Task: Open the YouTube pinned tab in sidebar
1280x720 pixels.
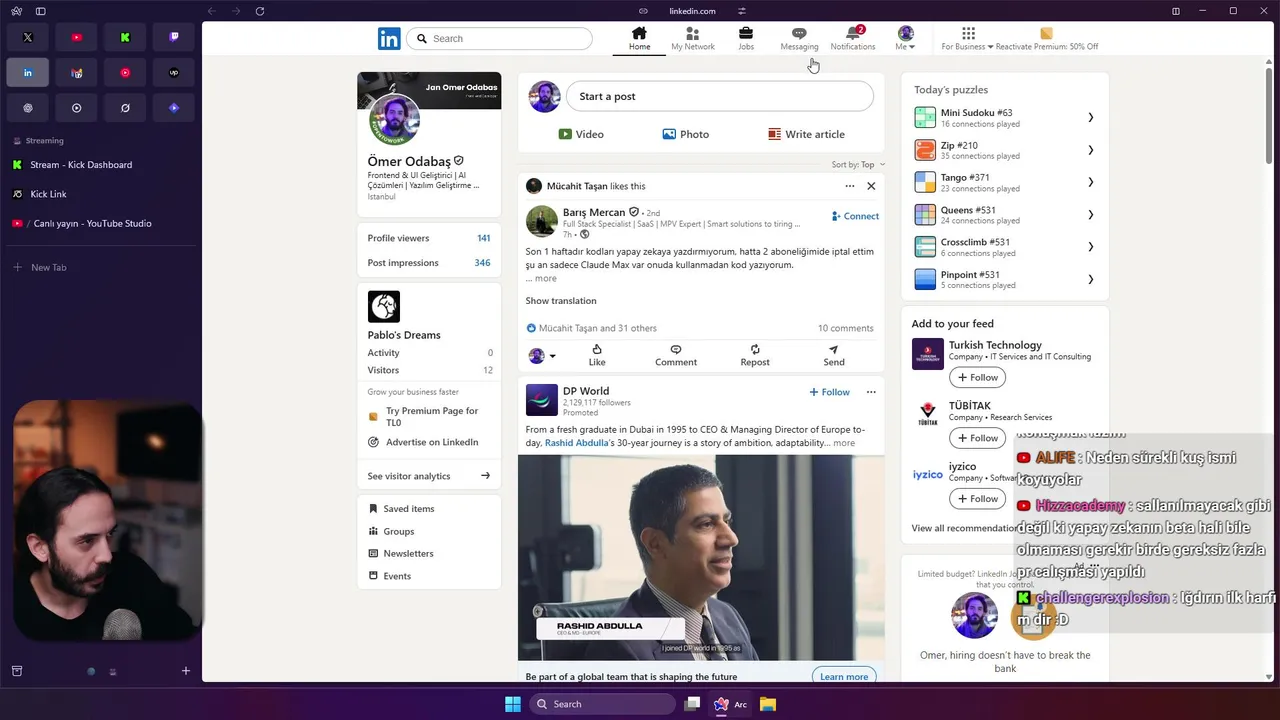Action: click(x=77, y=37)
